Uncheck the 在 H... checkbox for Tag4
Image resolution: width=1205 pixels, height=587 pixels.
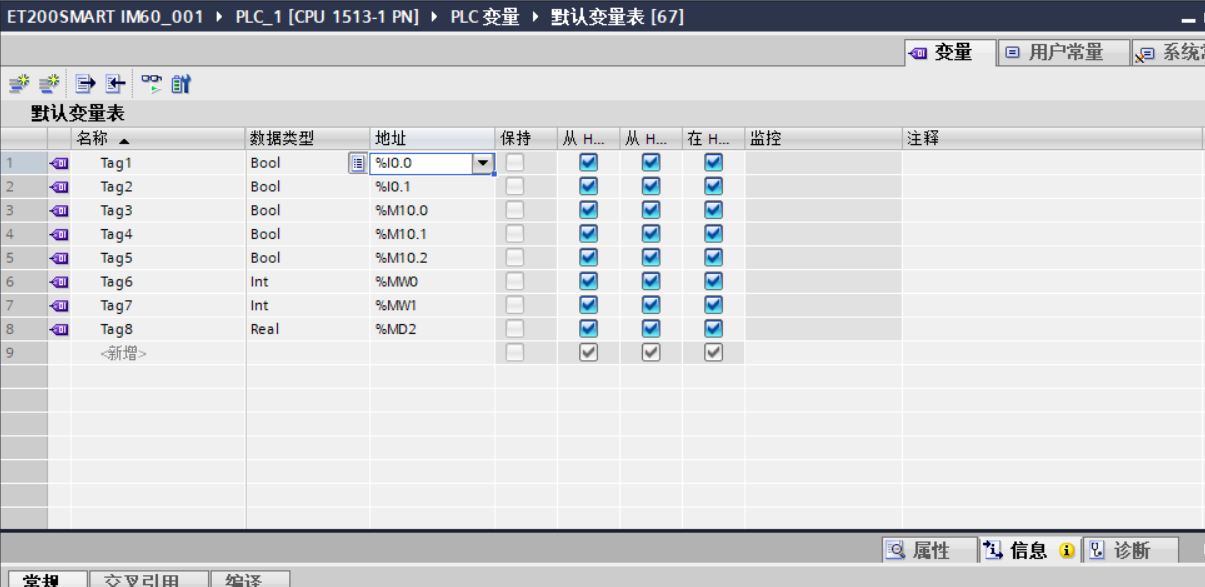coord(713,234)
